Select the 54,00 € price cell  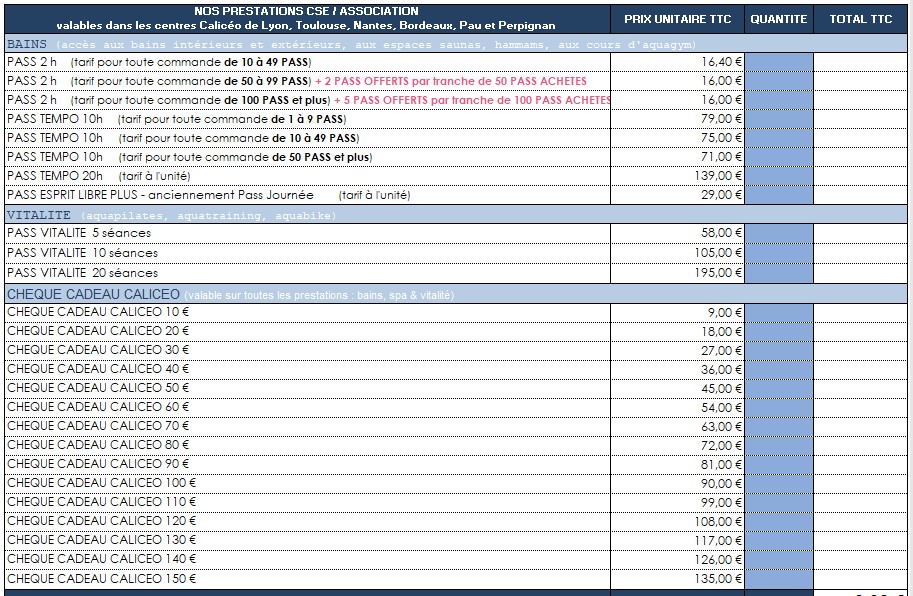click(x=677, y=407)
